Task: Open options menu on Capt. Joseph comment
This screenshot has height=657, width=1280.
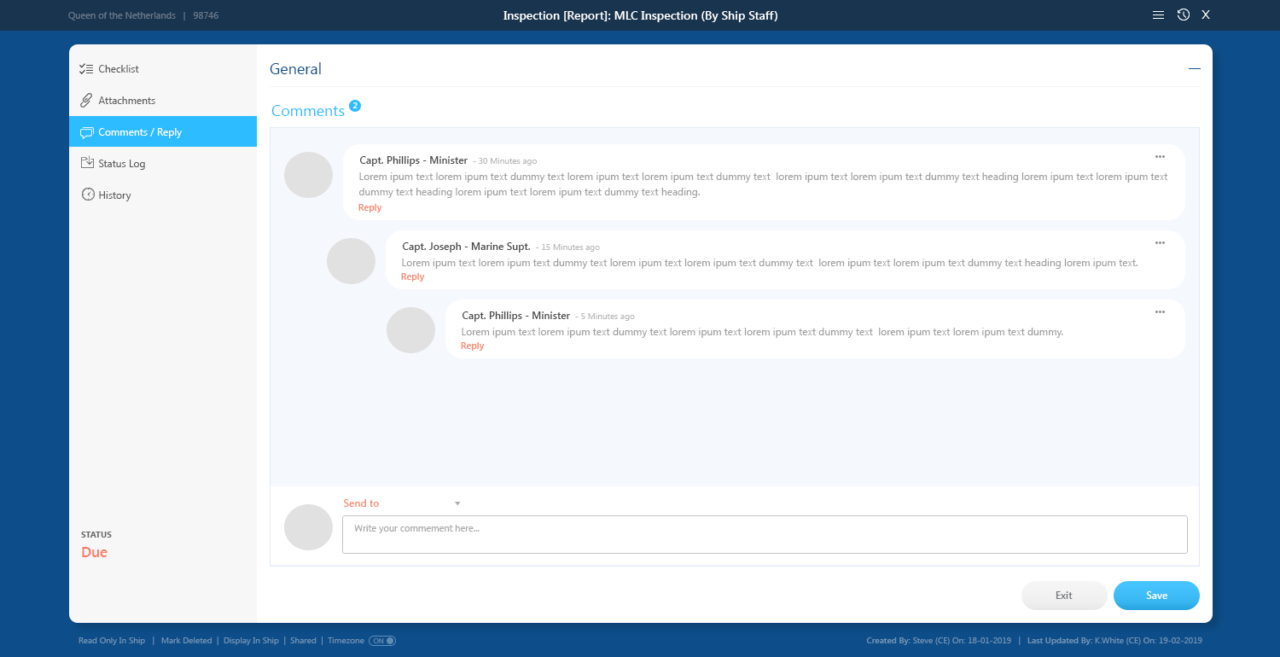Action: [x=1160, y=243]
